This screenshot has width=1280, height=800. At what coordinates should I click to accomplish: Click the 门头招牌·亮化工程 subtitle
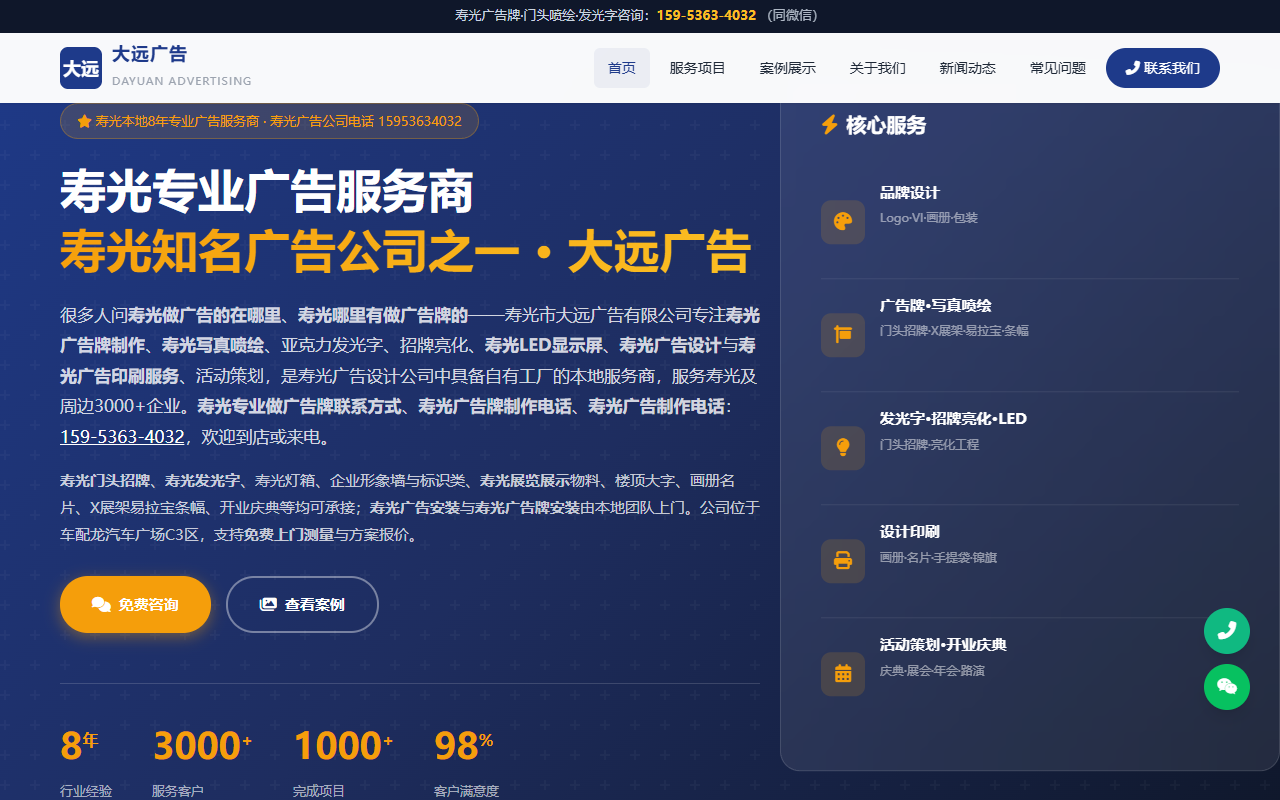pyautogui.click(x=929, y=444)
